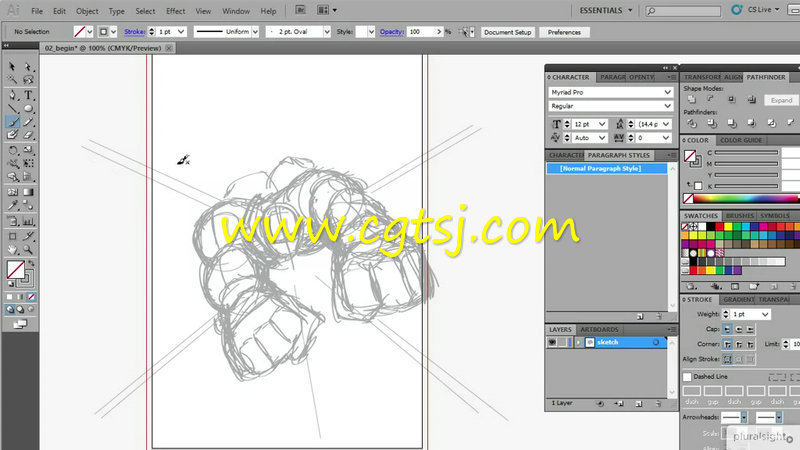Toggle Draw Normal mode in toolbox
This screenshot has height=450, width=800.
pyautogui.click(x=10, y=309)
